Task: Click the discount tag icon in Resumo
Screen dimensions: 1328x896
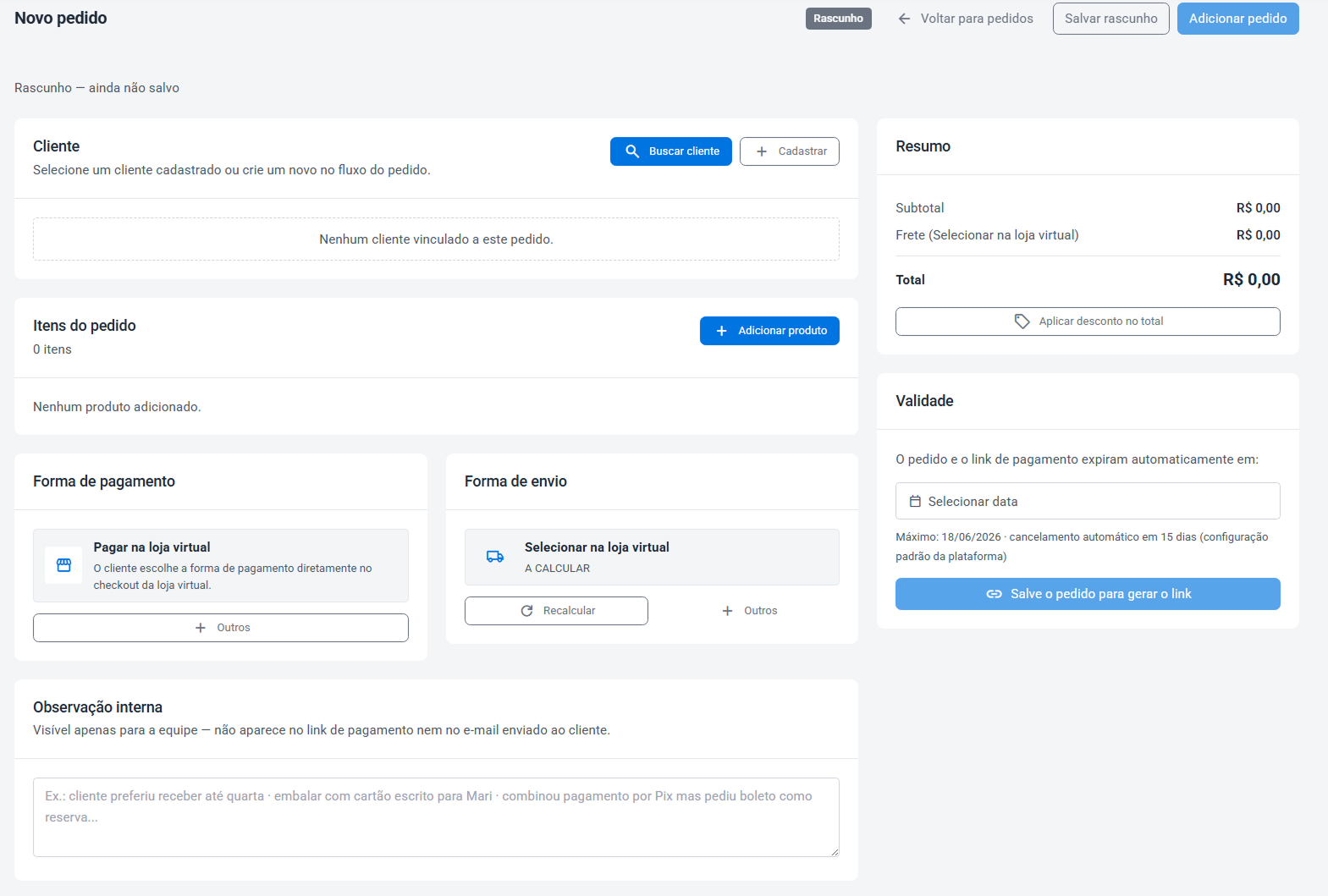Action: click(x=1022, y=322)
